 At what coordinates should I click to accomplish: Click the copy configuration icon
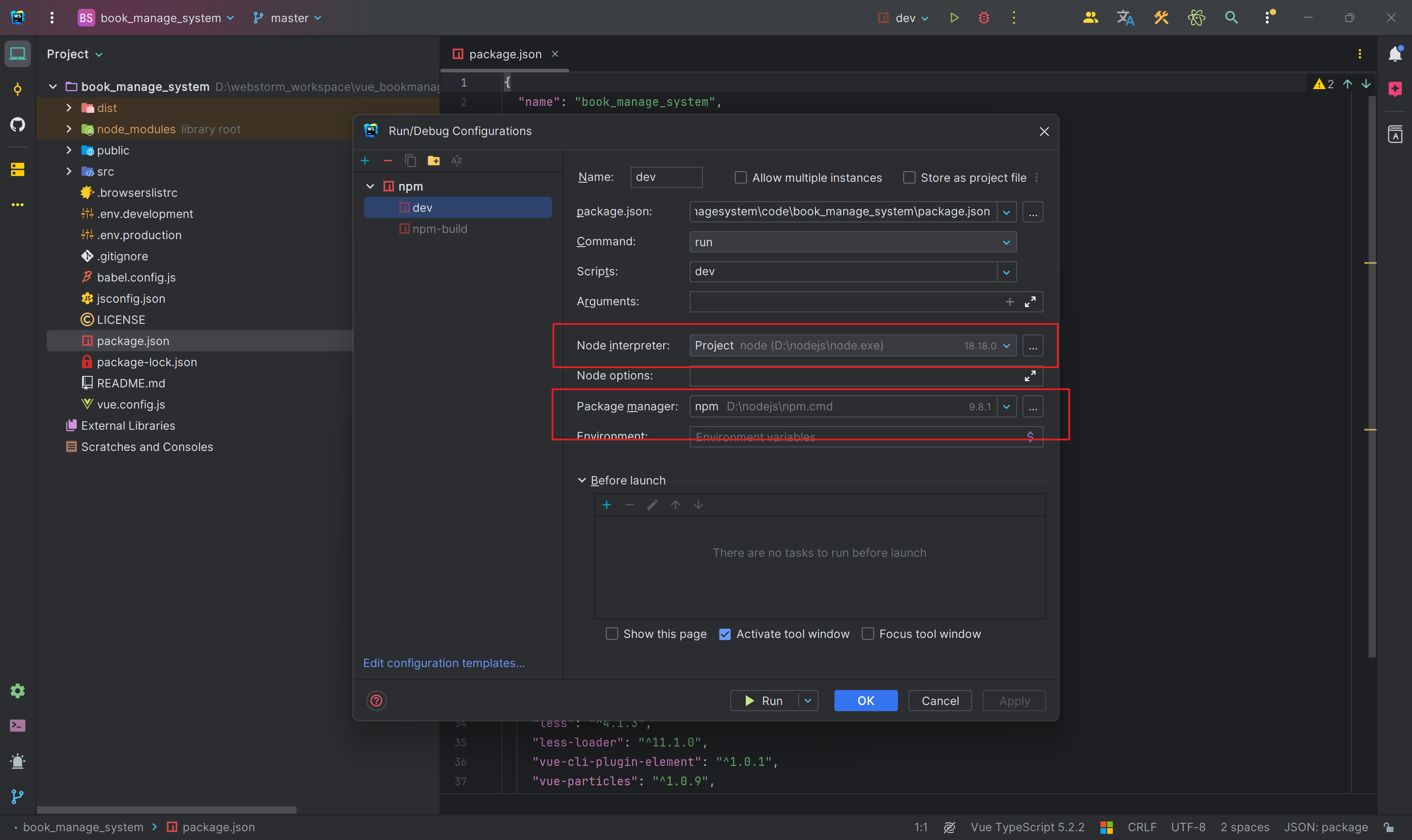(410, 161)
